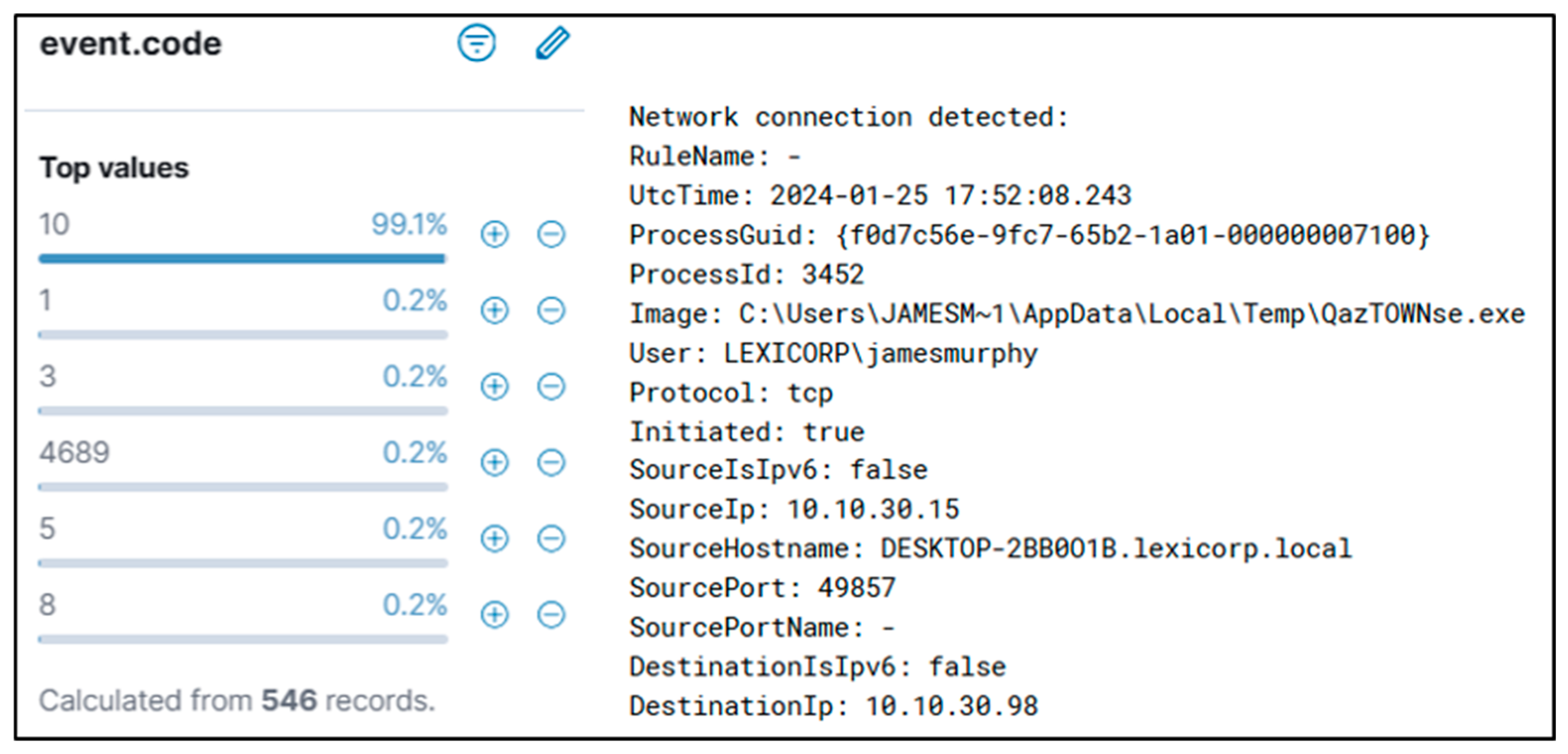1568x754 pixels.
Task: Filter for event code 5 value
Action: pyautogui.click(x=494, y=539)
